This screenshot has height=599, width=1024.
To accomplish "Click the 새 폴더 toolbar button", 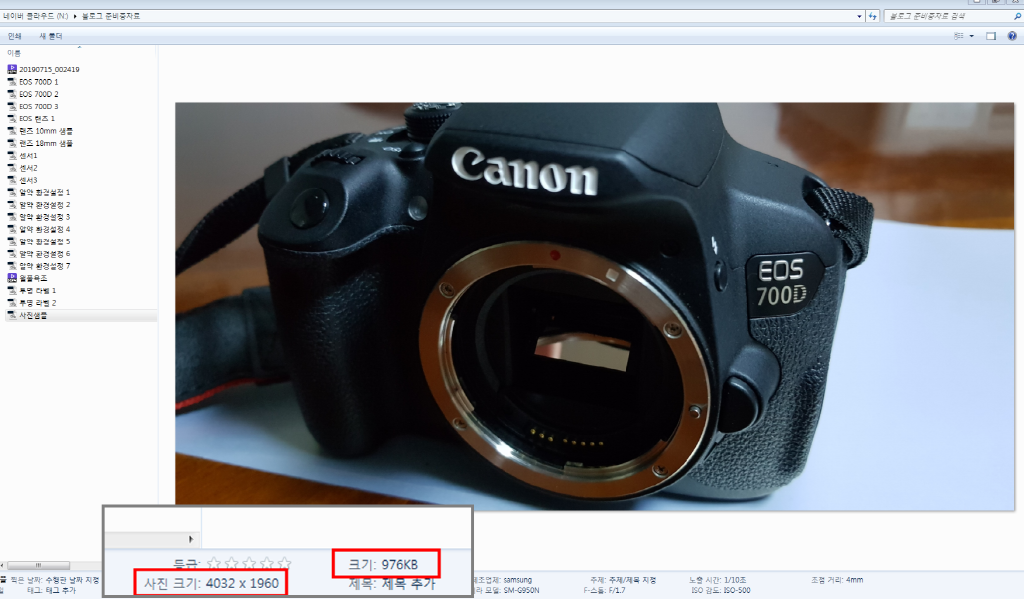I will 50,36.
